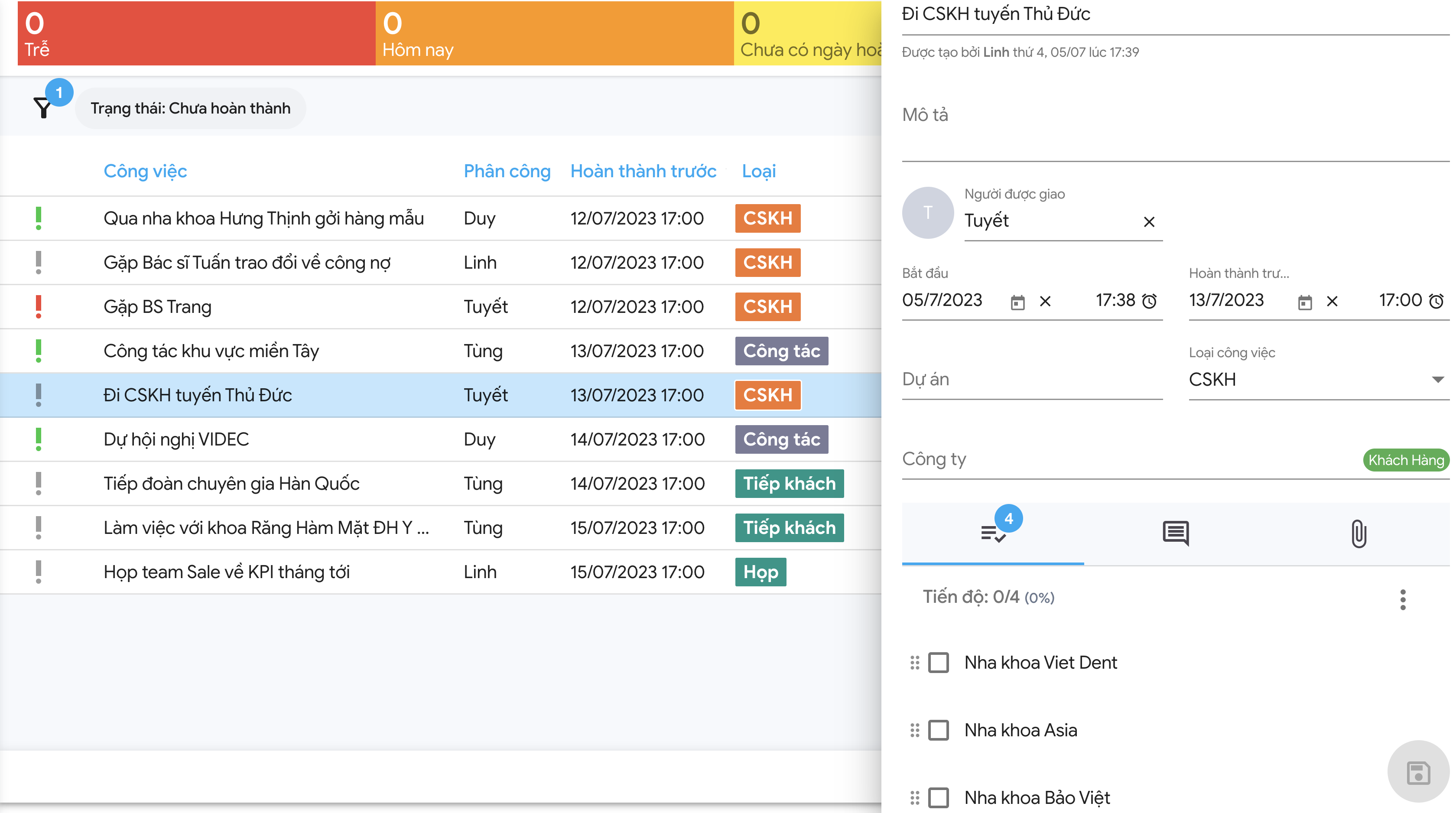Open task 'Tiếp đoàn chuyên gia Hàn Quốc'

[231, 483]
